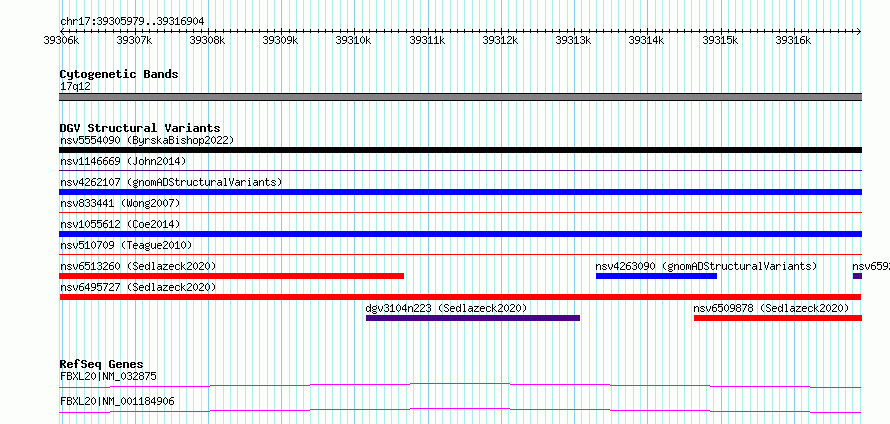Select the 39316k ruler tick label
This screenshot has height=424, width=890.
794,40
